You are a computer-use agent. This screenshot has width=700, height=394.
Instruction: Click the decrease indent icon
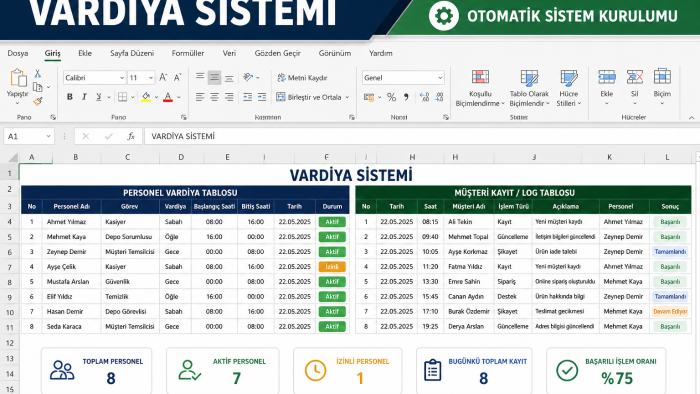coord(247,97)
